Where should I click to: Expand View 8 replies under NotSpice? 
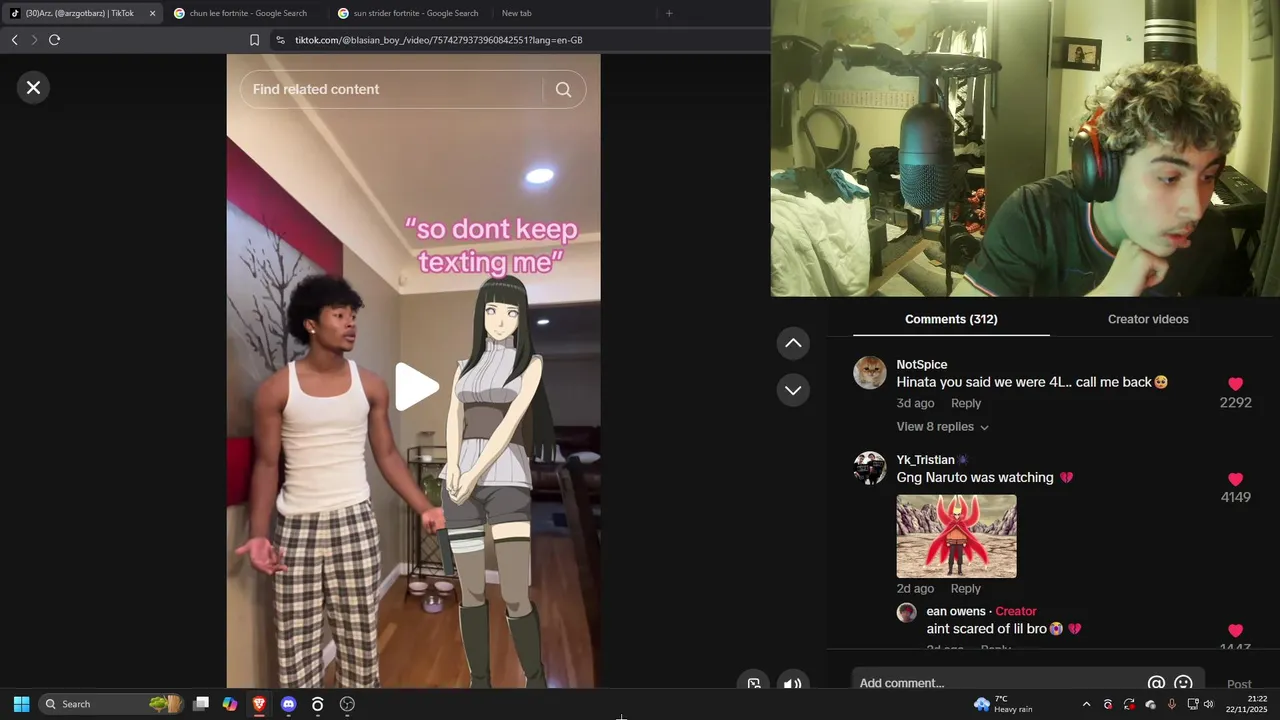point(942,427)
